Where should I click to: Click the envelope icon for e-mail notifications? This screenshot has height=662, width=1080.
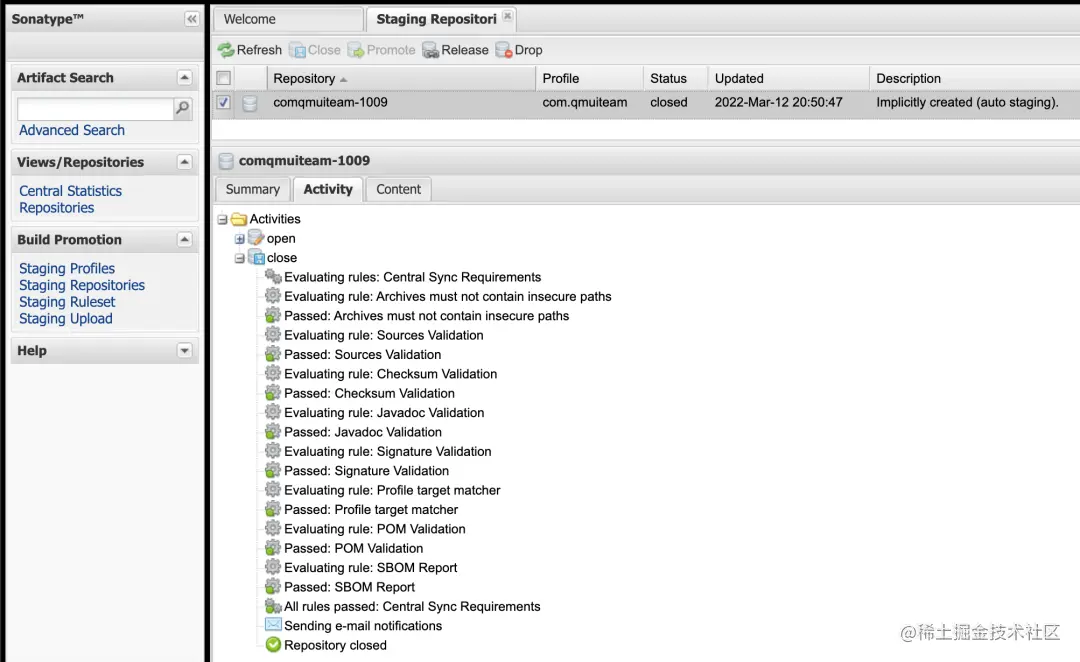point(273,625)
